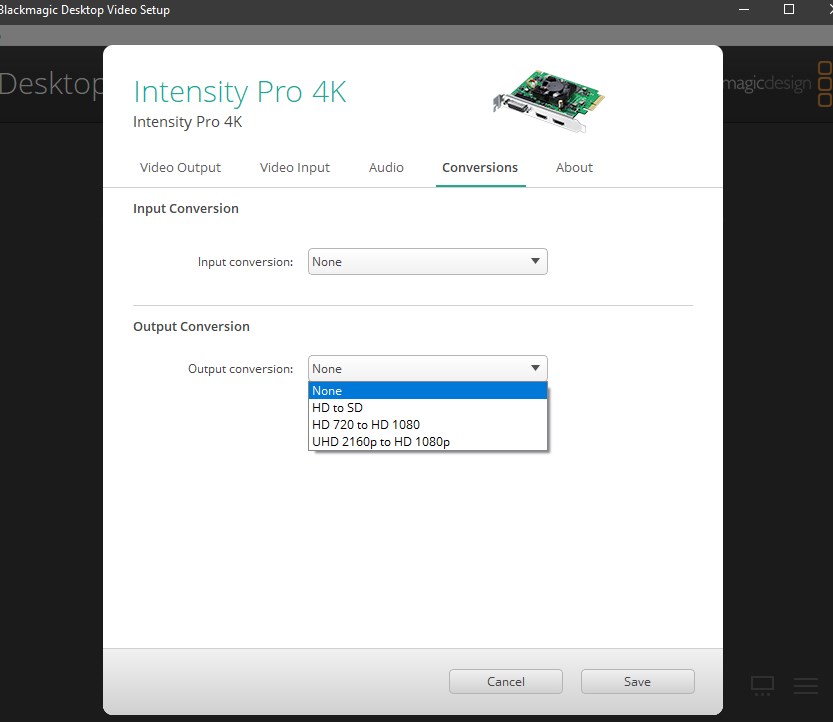
Task: Click the 'Output conversion:' field label
Action: (x=241, y=369)
